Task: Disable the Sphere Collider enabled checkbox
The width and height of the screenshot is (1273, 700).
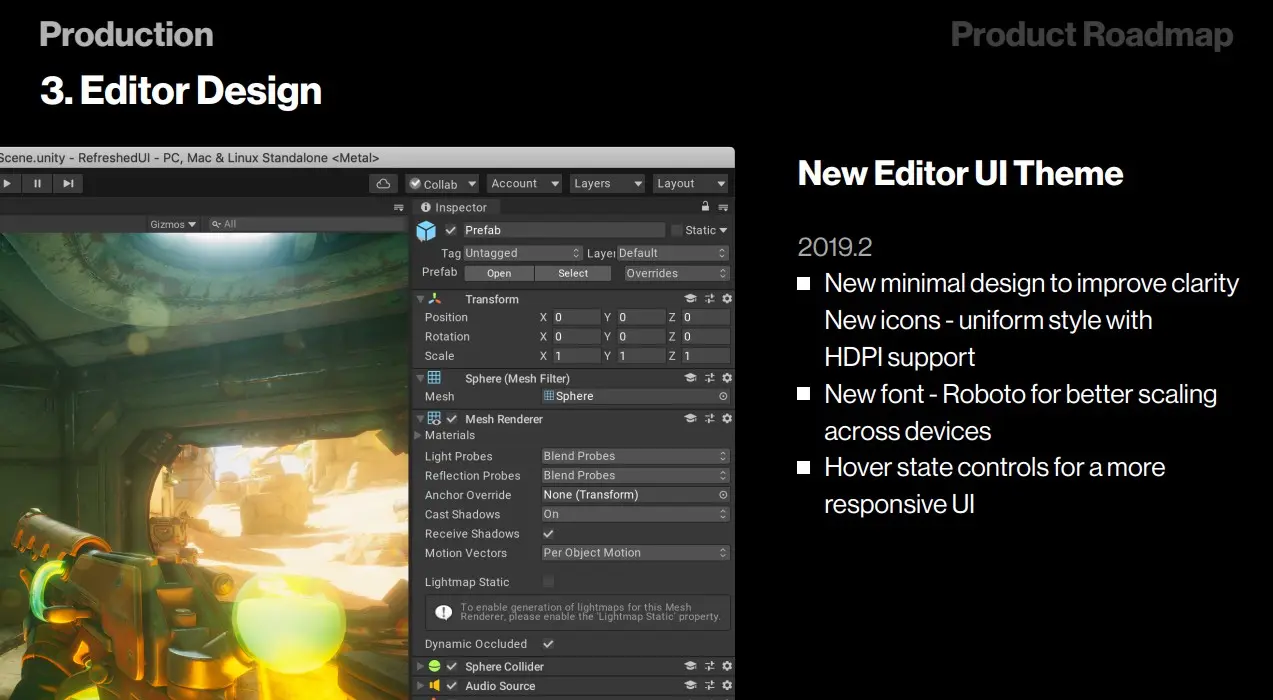Action: coord(452,666)
